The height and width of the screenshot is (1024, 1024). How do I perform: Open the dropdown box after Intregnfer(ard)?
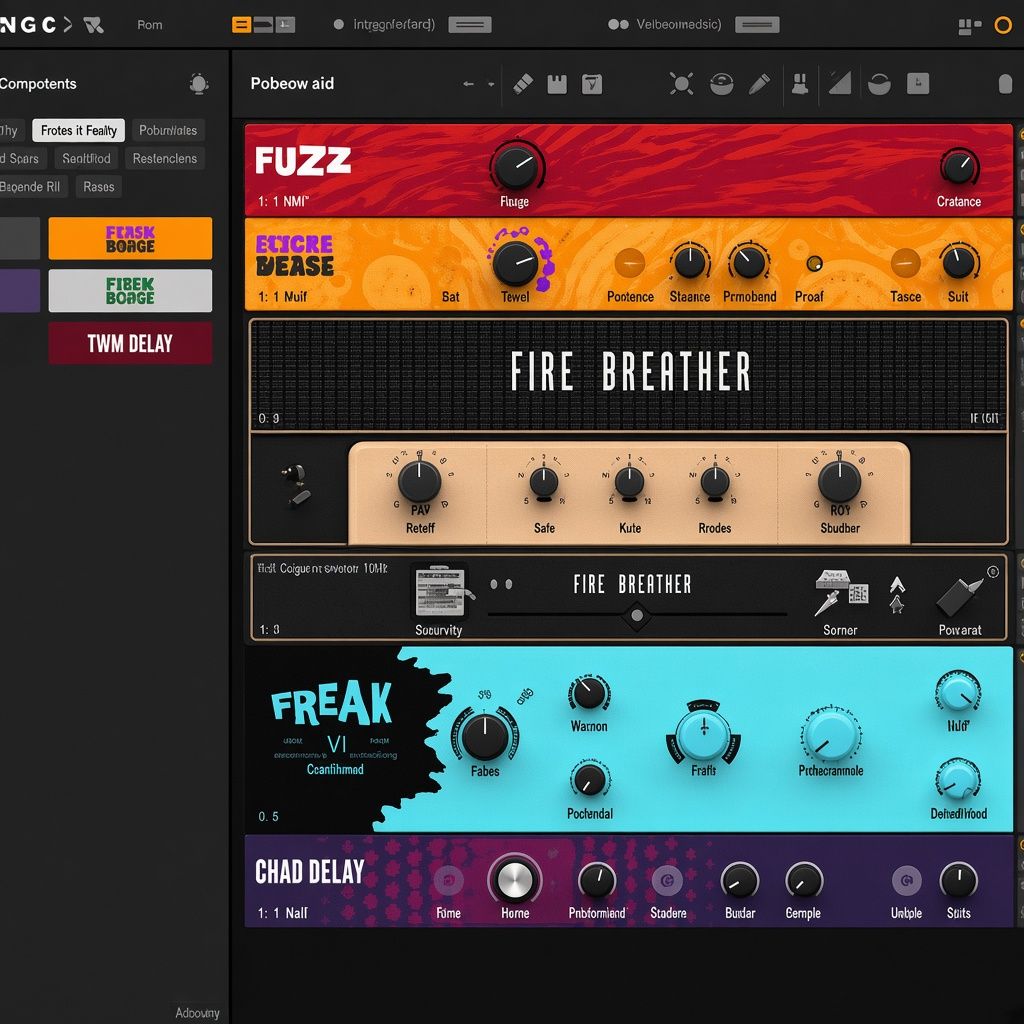pyautogui.click(x=470, y=25)
